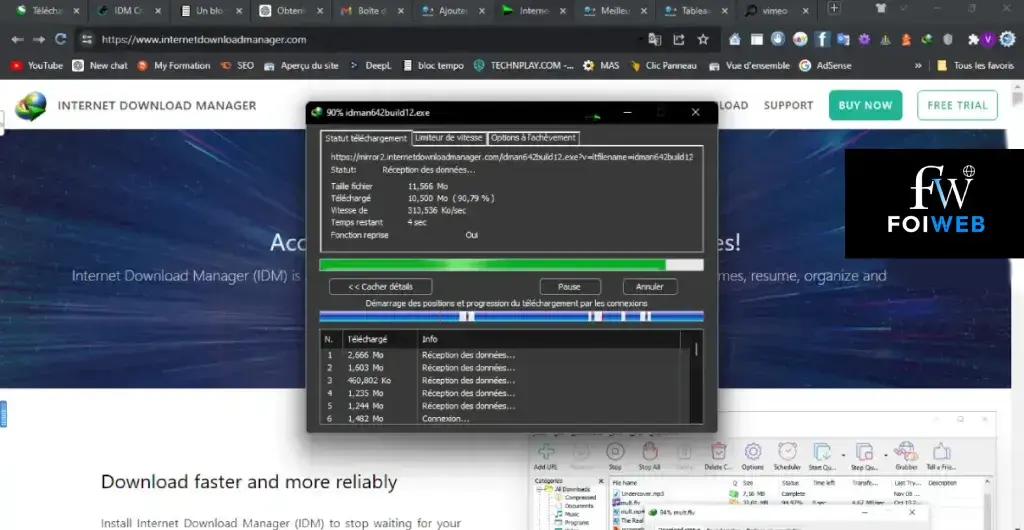Screen dimensions: 1024x530
Task: Close the Boîte d tab
Action: (x=401, y=11)
